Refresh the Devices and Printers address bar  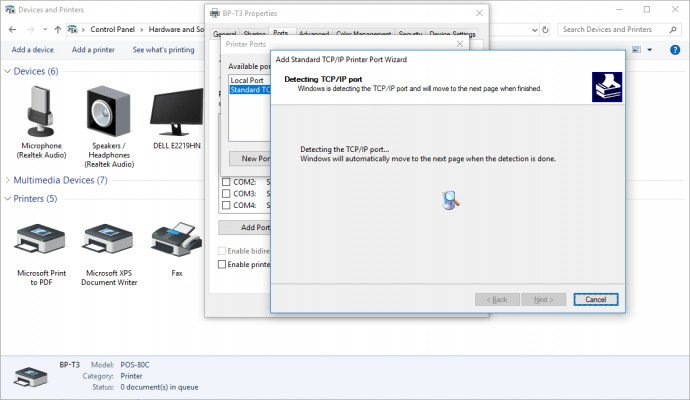coord(545,29)
